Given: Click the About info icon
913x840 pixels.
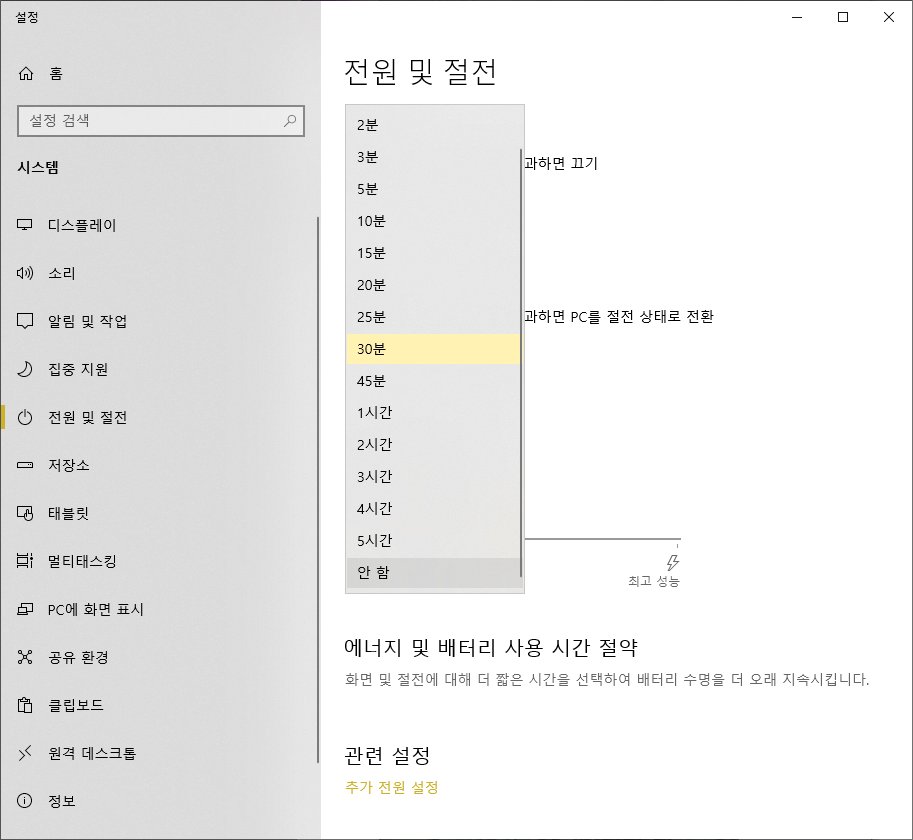Looking at the screenshot, I should 24,801.
